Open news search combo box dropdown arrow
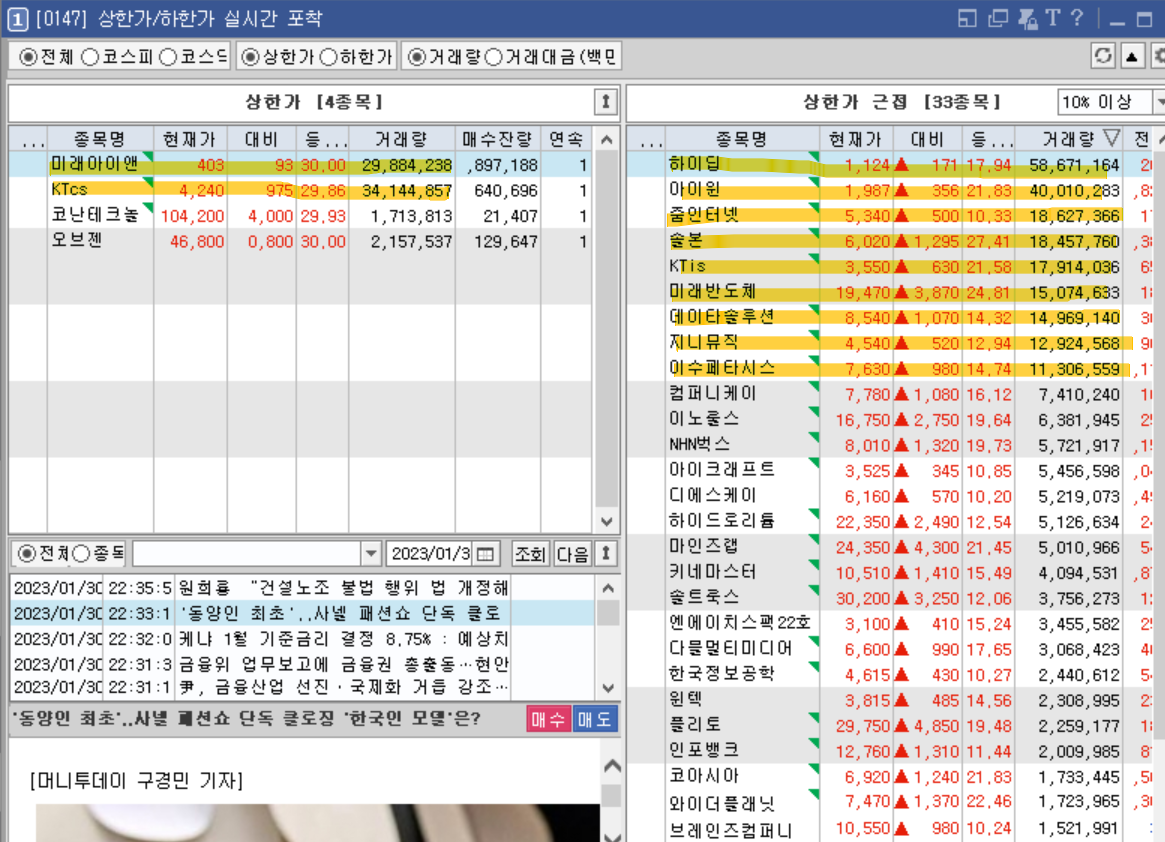Viewport: 1165px width, 842px height. (x=371, y=554)
